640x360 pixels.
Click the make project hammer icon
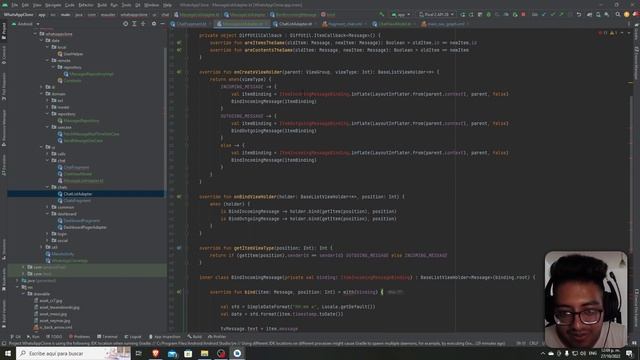click(x=382, y=14)
